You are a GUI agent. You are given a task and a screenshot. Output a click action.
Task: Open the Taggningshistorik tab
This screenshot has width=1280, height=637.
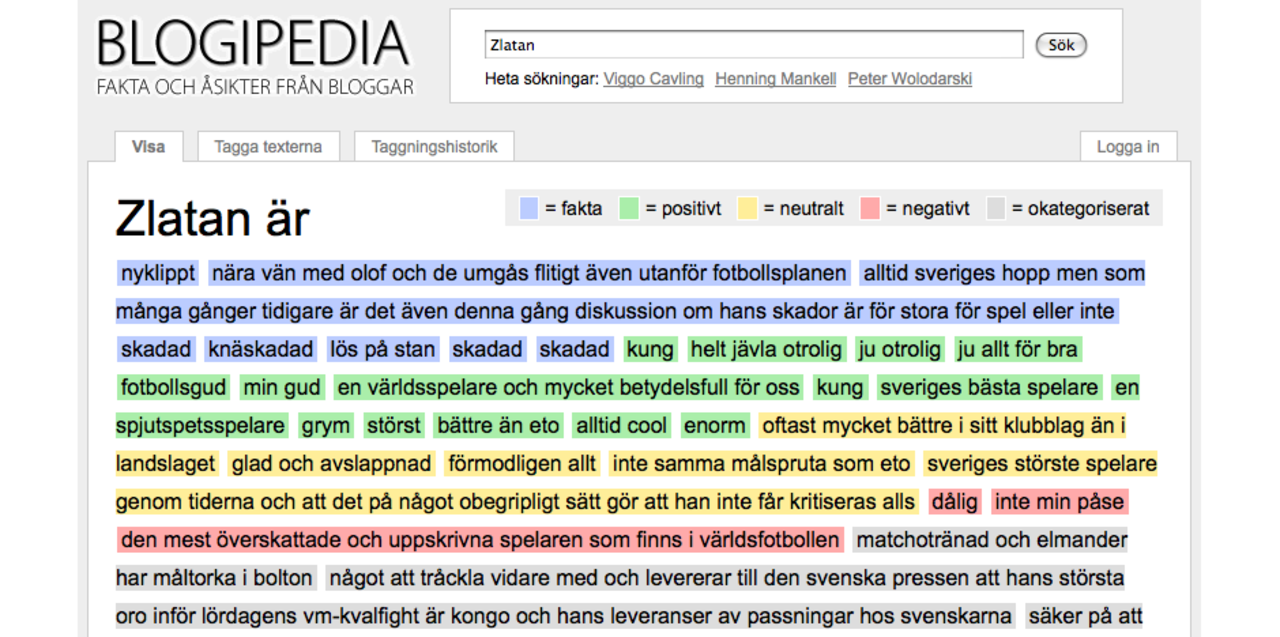coord(433,146)
